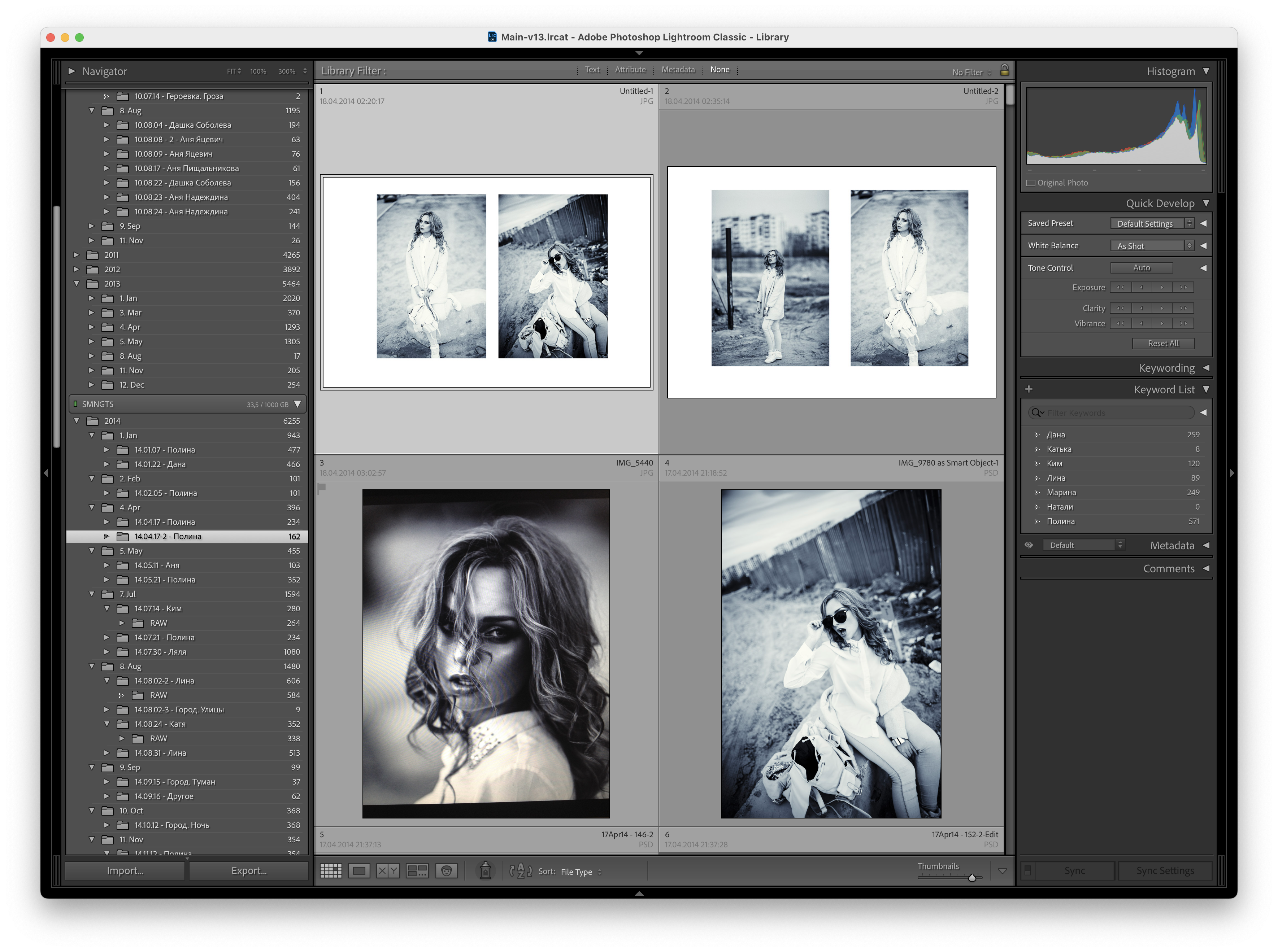Toggle the keyword filter options triangle

[x=1204, y=412]
